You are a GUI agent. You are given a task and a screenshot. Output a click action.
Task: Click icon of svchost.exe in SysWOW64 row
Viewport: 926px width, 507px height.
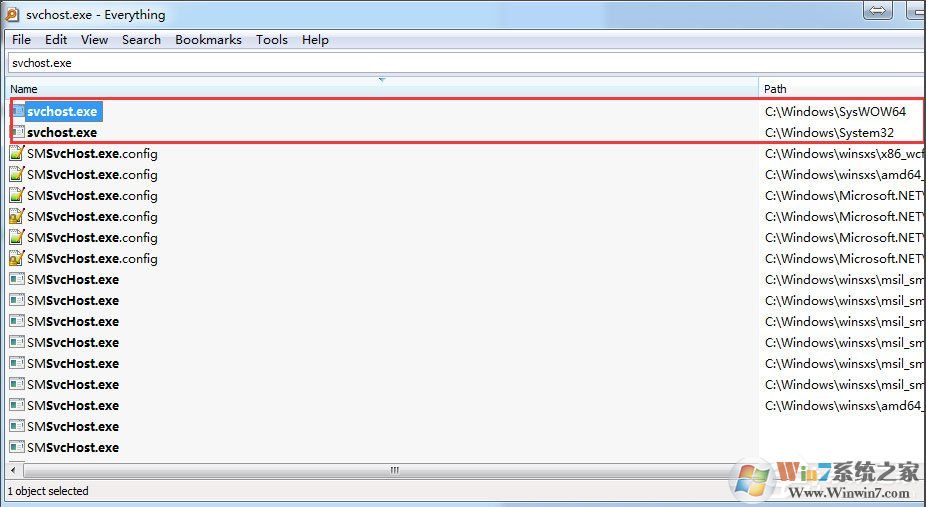pos(18,111)
